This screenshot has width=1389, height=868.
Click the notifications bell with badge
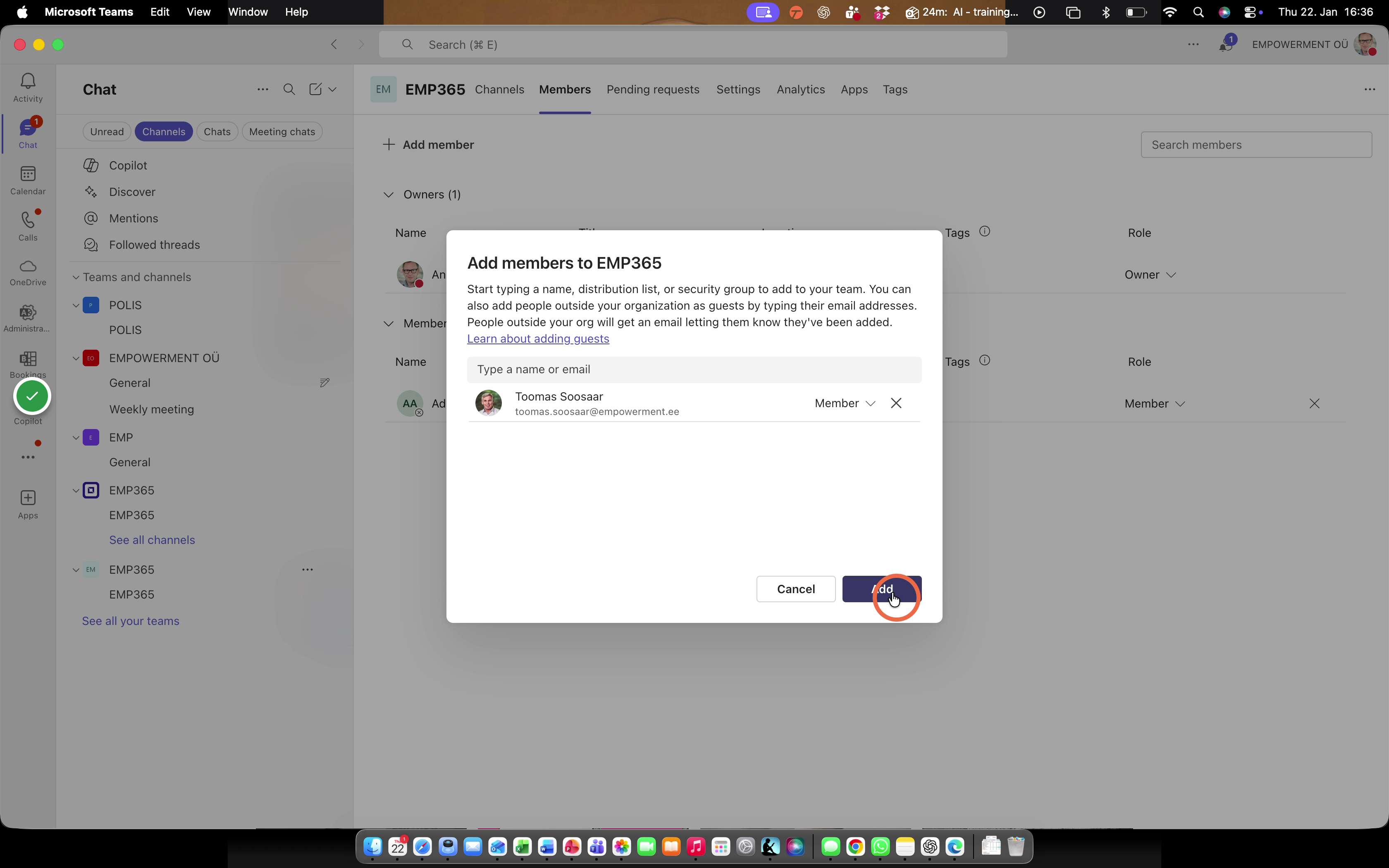(1227, 44)
